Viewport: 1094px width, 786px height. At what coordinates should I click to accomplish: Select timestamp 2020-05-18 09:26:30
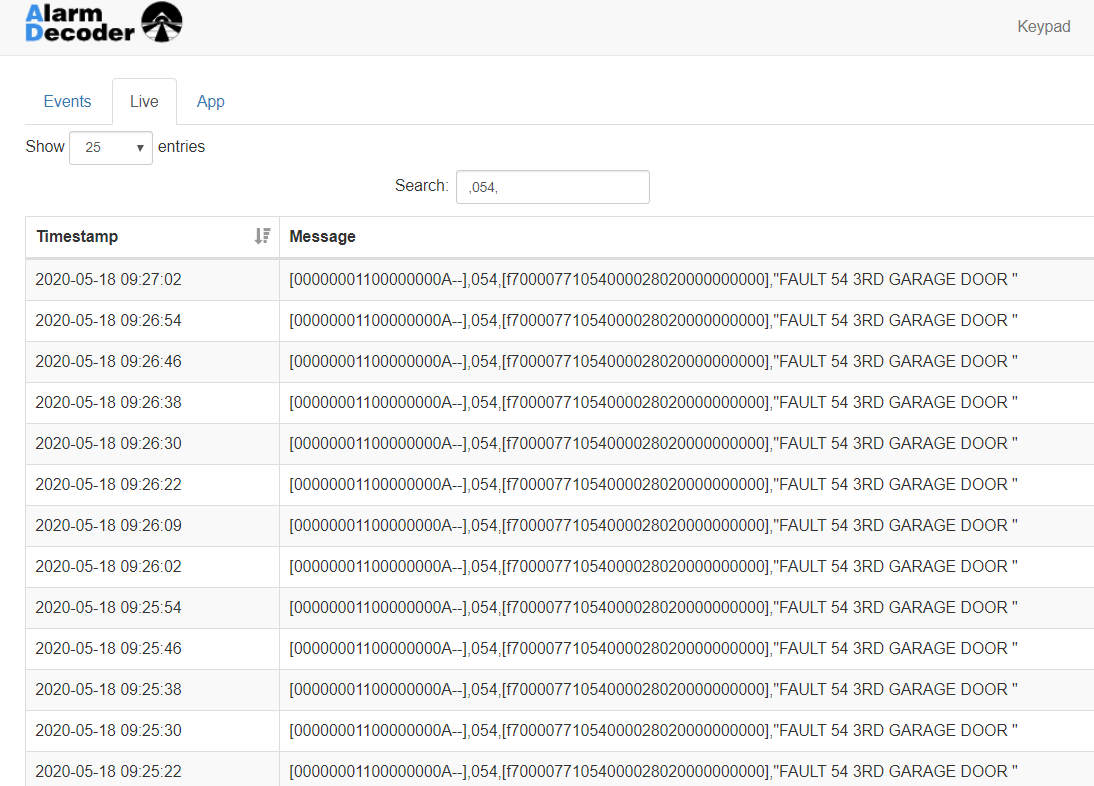[x=108, y=443]
